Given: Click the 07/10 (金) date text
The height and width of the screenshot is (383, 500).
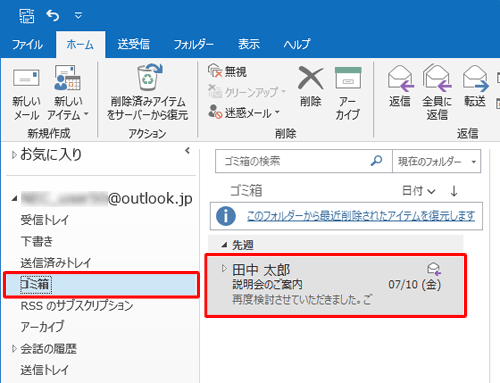Looking at the screenshot, I should coord(415,285).
